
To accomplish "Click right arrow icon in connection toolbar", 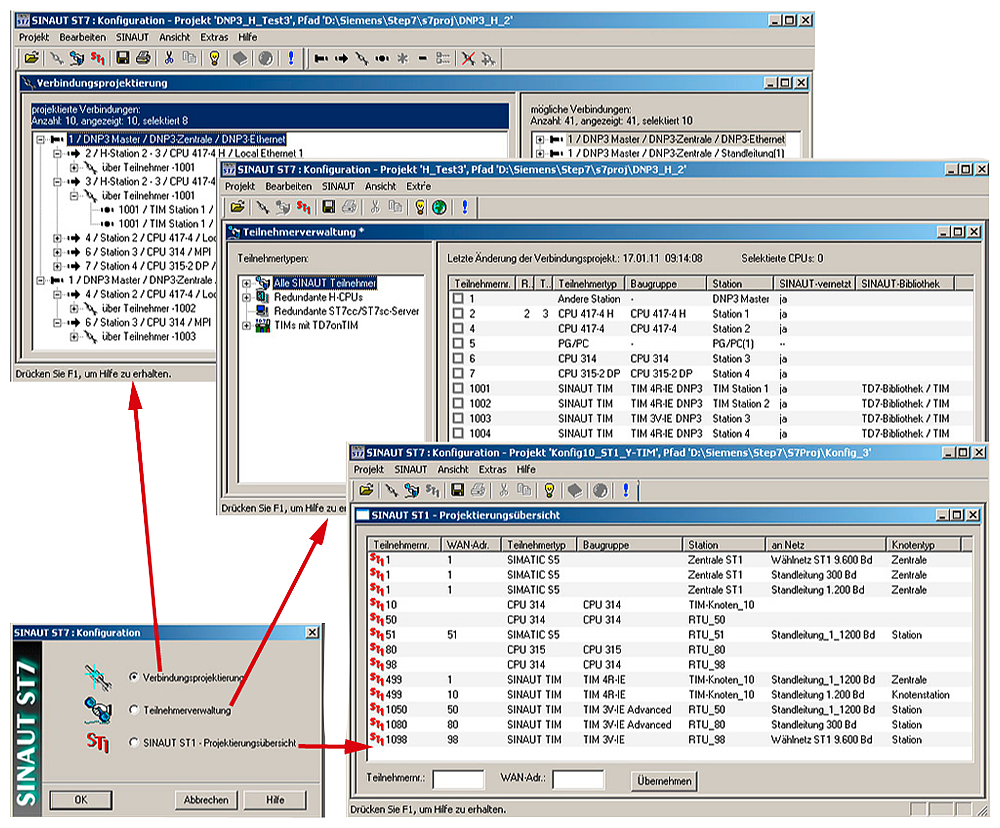I will tap(342, 59).
